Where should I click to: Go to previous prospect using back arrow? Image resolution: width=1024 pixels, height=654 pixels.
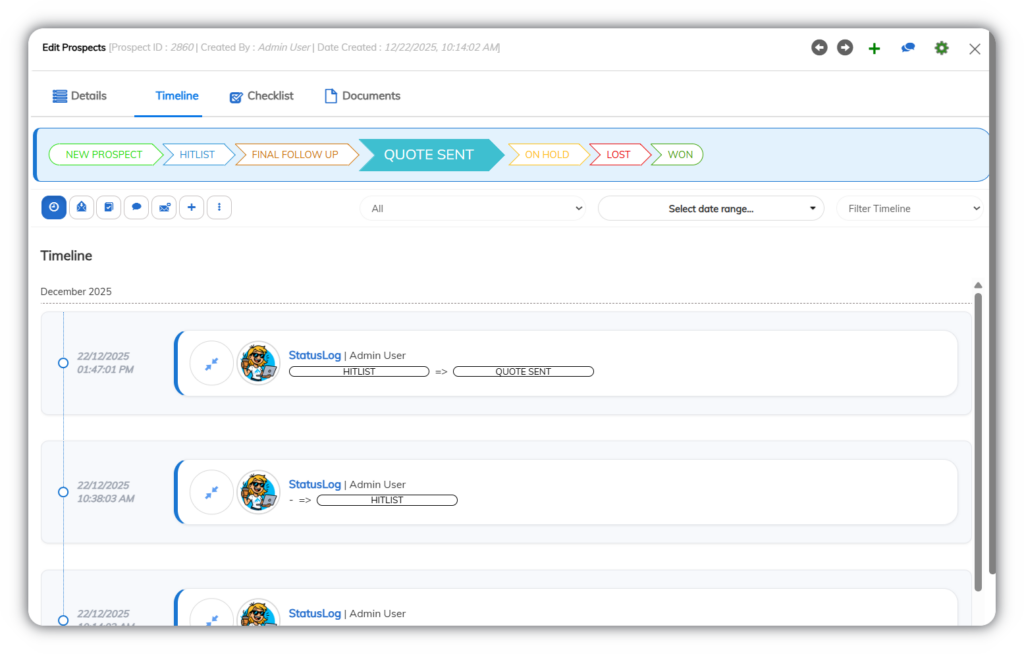pyautogui.click(x=819, y=48)
